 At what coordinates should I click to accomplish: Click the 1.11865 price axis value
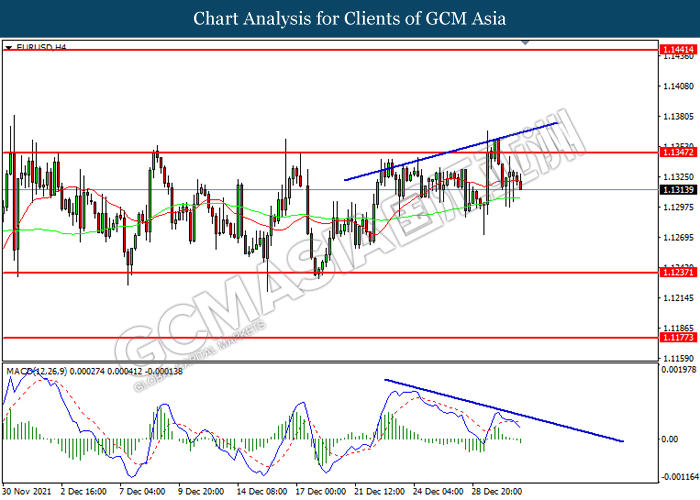(679, 328)
